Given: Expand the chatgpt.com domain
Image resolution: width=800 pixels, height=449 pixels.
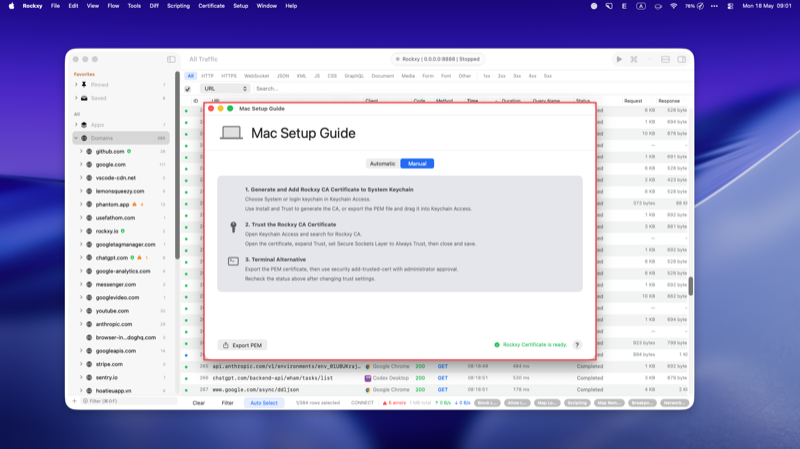Looking at the screenshot, I should tap(81, 258).
